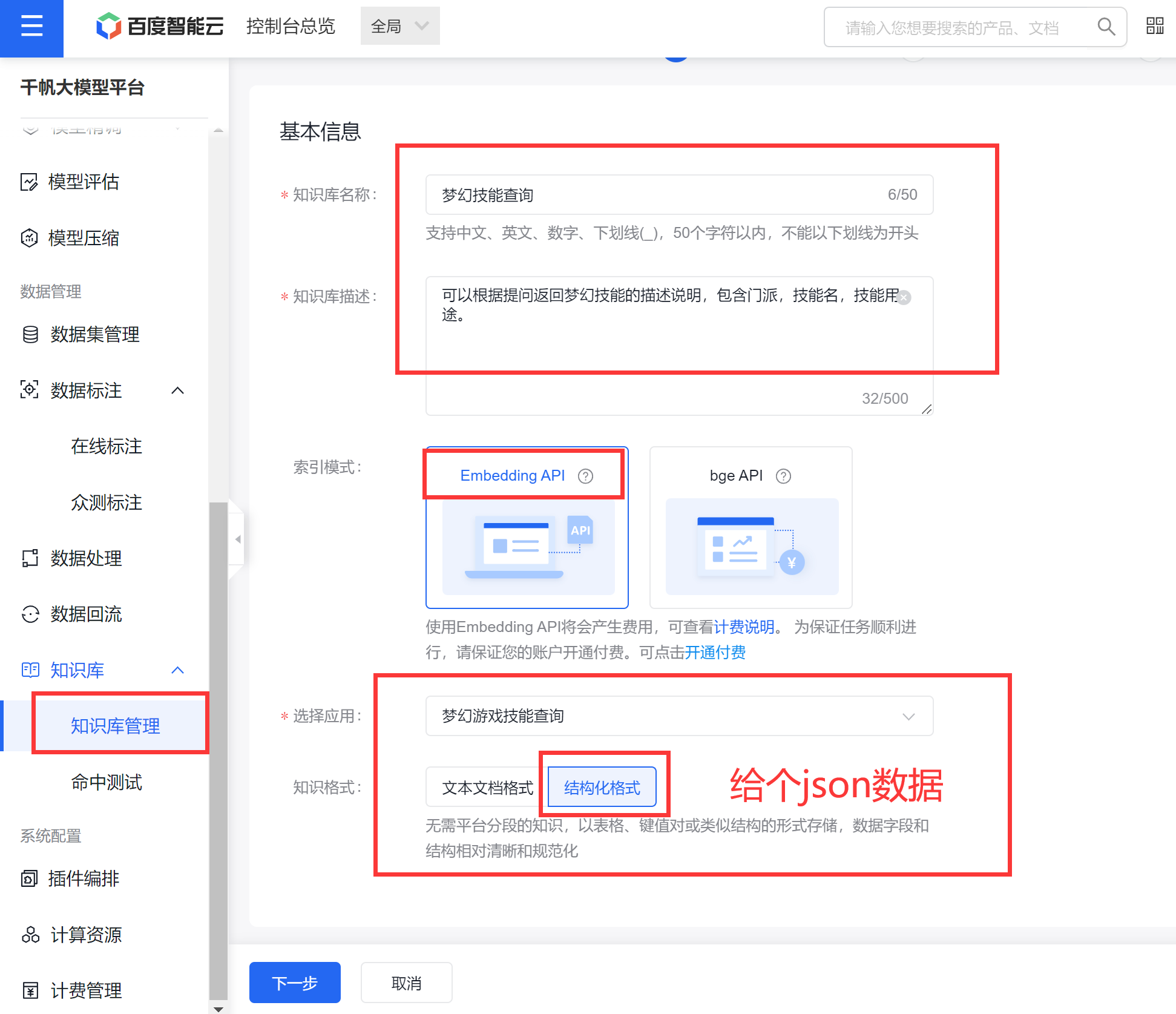This screenshot has width=1176, height=1014.
Task: Click the sidebar vertical scrollbar thumb
Action: pos(218,751)
